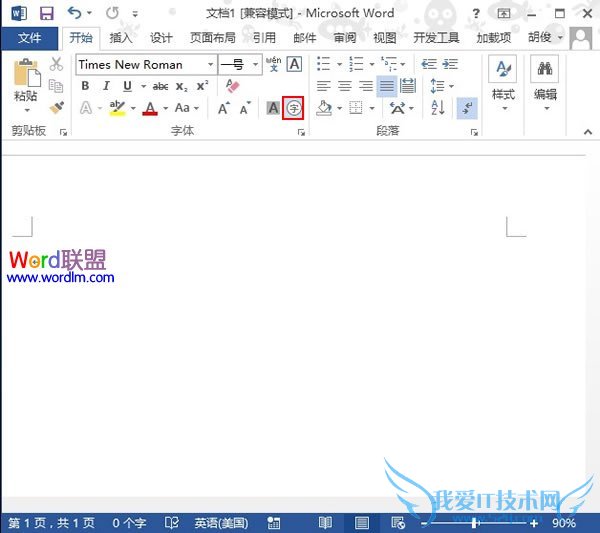The width and height of the screenshot is (600, 533).
Task: Collapse the ribbon with the caret
Action: click(x=588, y=132)
